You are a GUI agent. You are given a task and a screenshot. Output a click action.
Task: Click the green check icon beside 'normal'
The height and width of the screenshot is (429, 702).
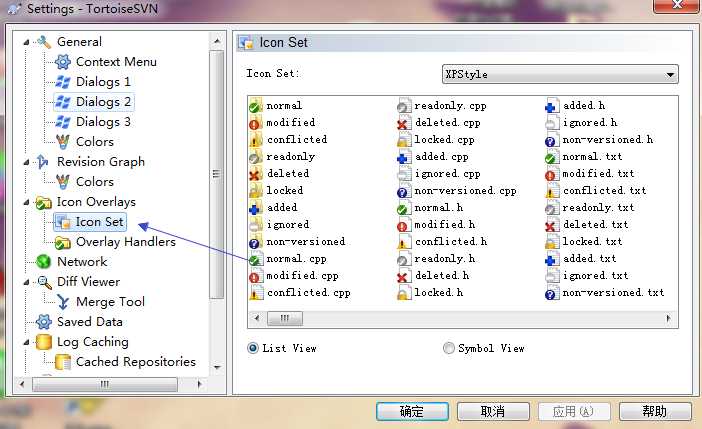(255, 106)
